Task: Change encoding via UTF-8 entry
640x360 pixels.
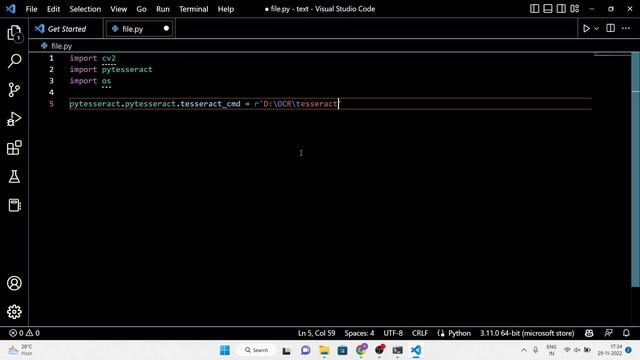Action: [x=393, y=333]
